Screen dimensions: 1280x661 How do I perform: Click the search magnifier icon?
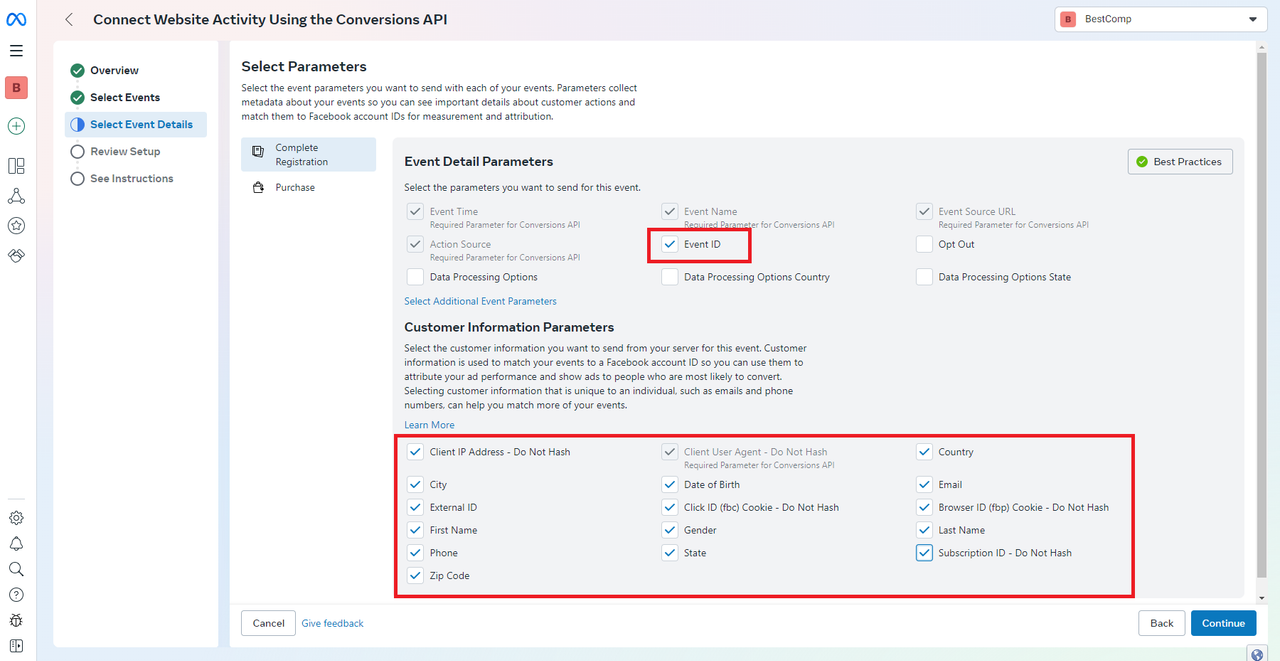click(x=16, y=569)
